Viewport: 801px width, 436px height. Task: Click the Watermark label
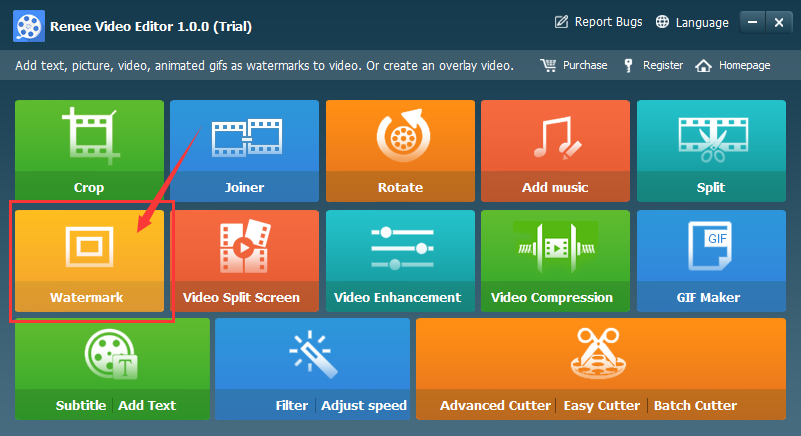86,297
